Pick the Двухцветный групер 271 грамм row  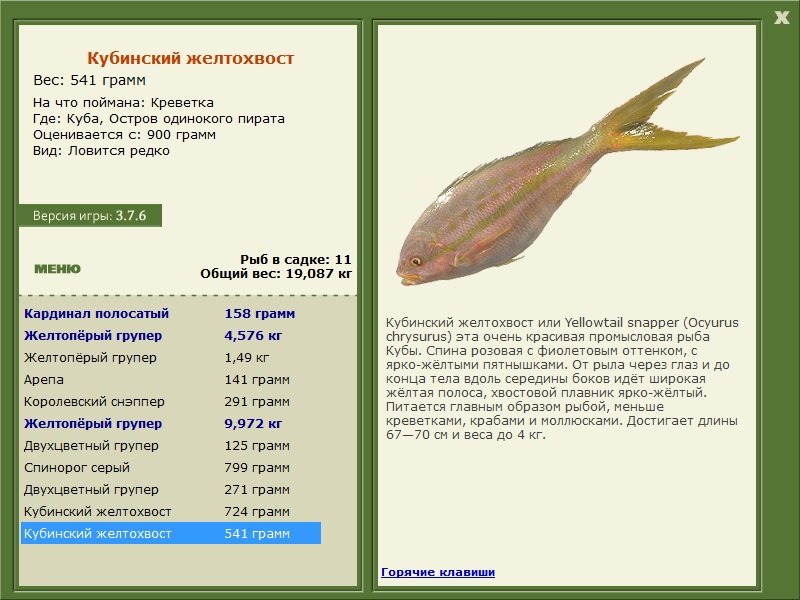point(171,489)
